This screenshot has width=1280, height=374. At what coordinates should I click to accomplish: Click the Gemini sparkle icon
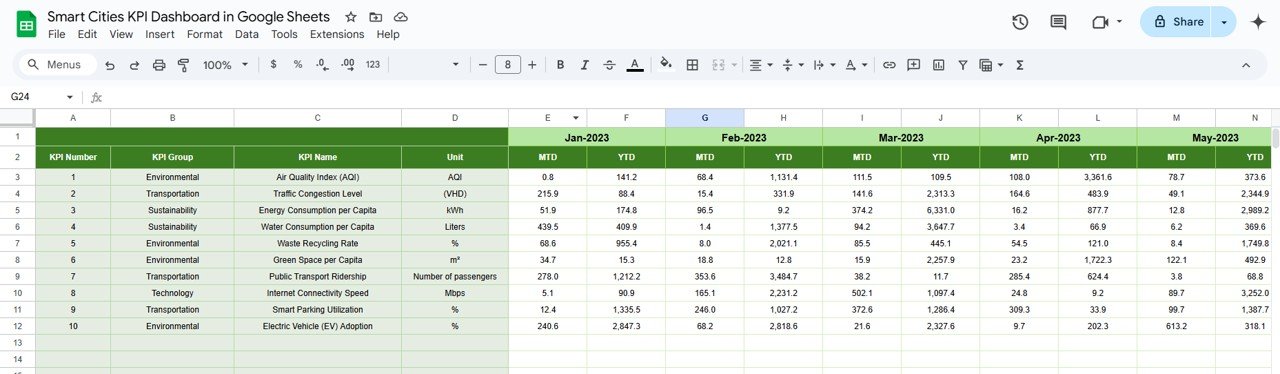point(1259,22)
